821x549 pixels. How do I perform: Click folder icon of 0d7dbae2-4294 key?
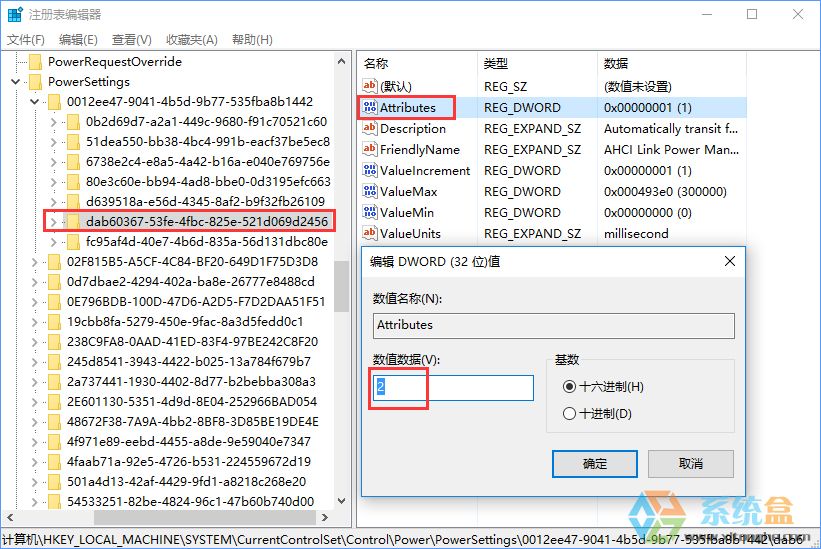[x=54, y=282]
